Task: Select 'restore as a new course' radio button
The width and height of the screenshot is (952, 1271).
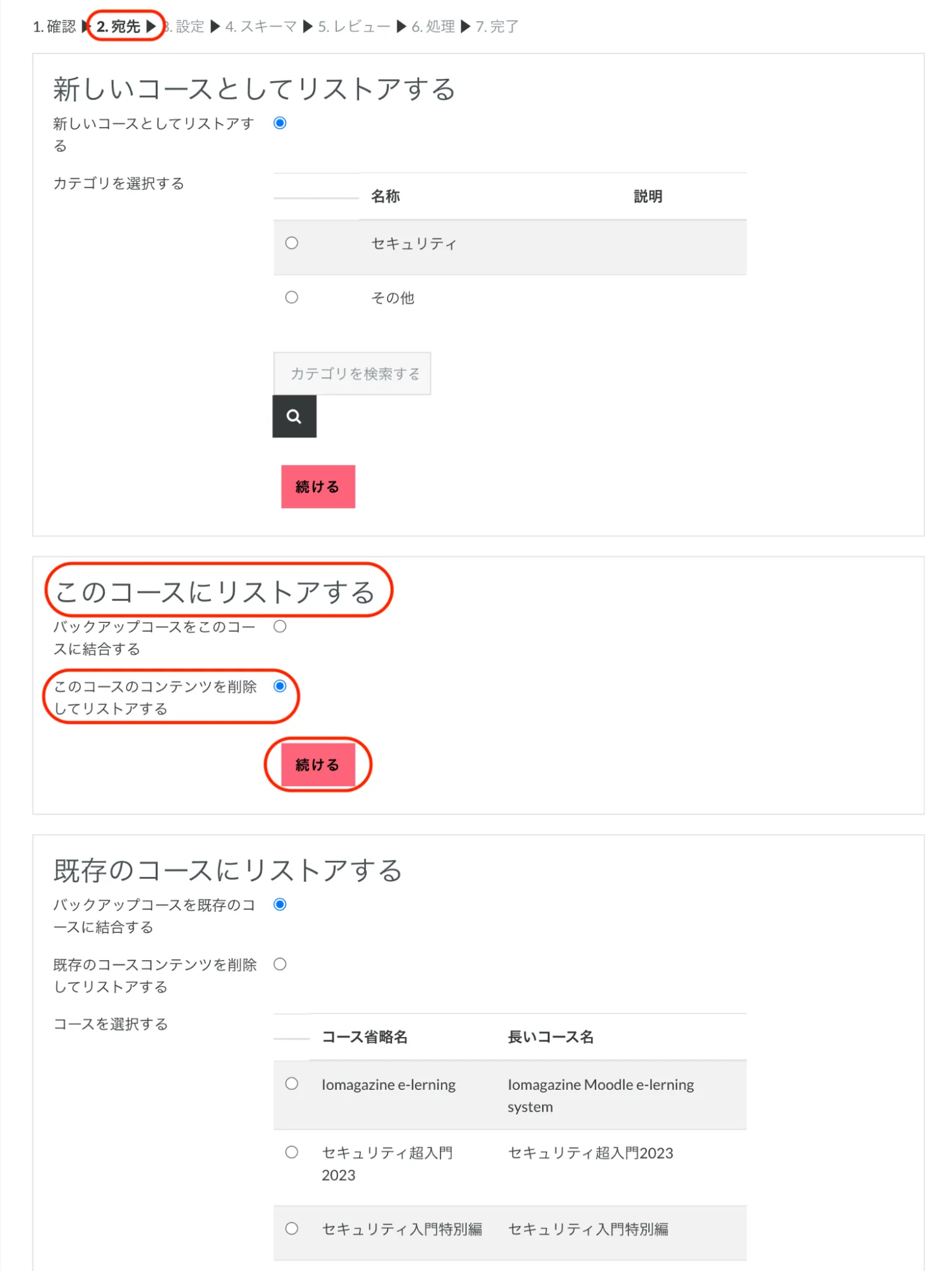Action: pyautogui.click(x=280, y=123)
